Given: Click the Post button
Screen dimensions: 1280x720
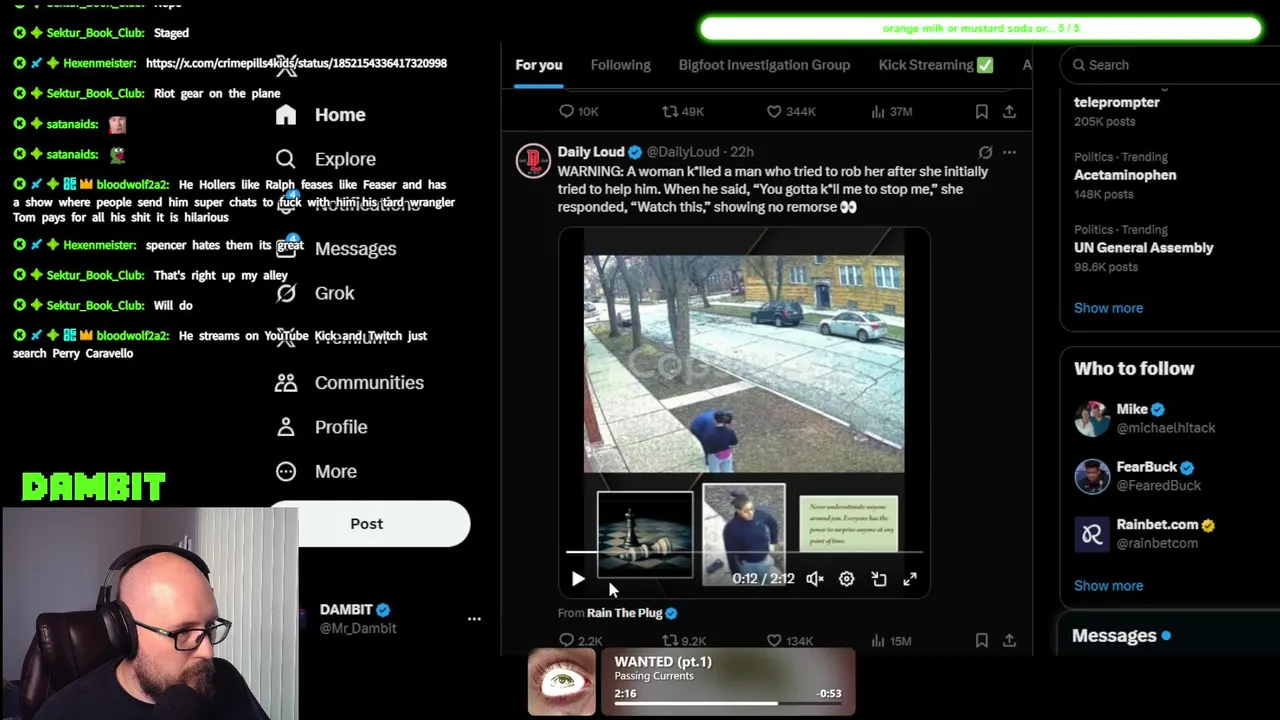Looking at the screenshot, I should coord(367,524).
